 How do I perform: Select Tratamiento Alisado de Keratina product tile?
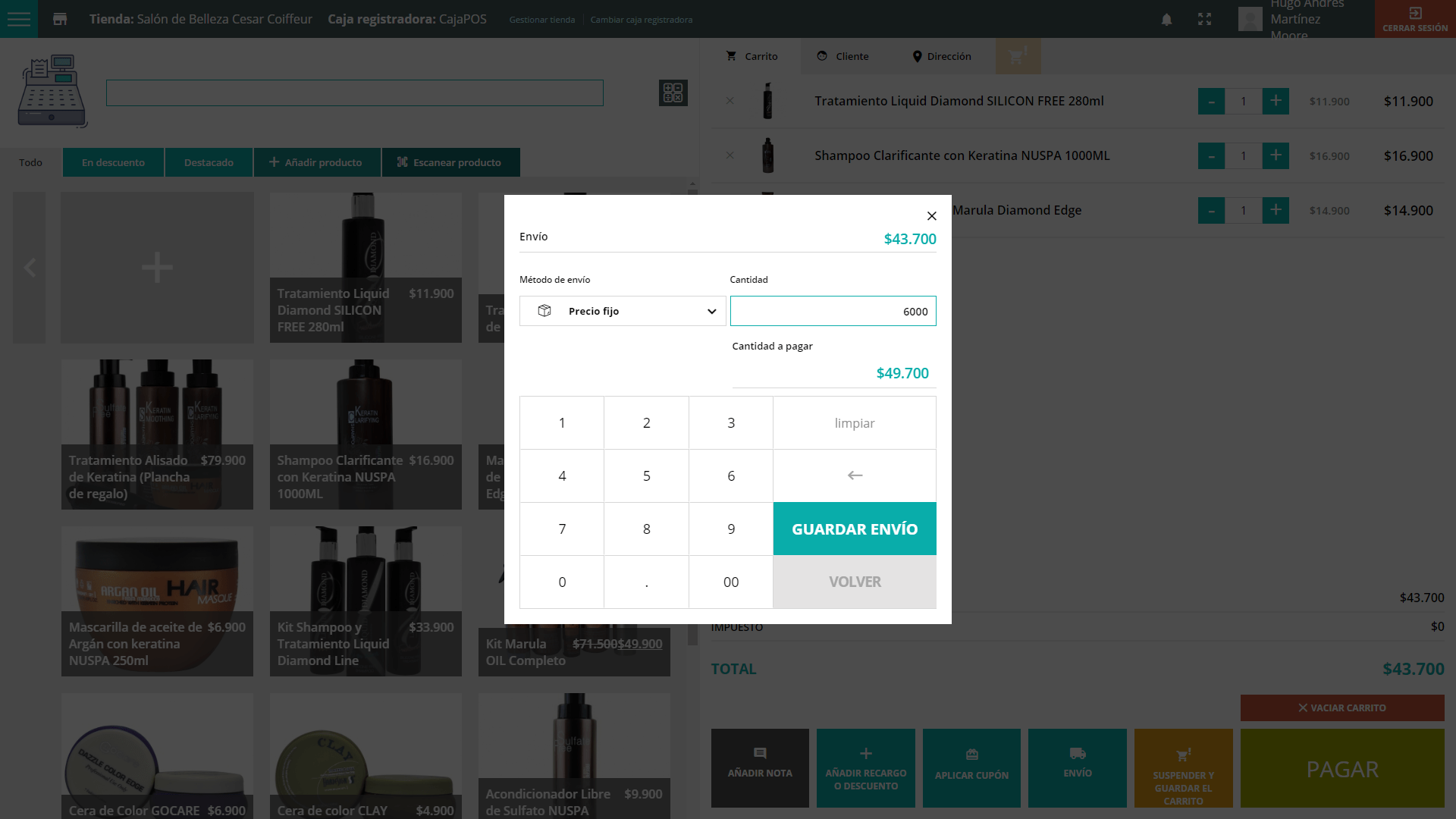pos(157,435)
